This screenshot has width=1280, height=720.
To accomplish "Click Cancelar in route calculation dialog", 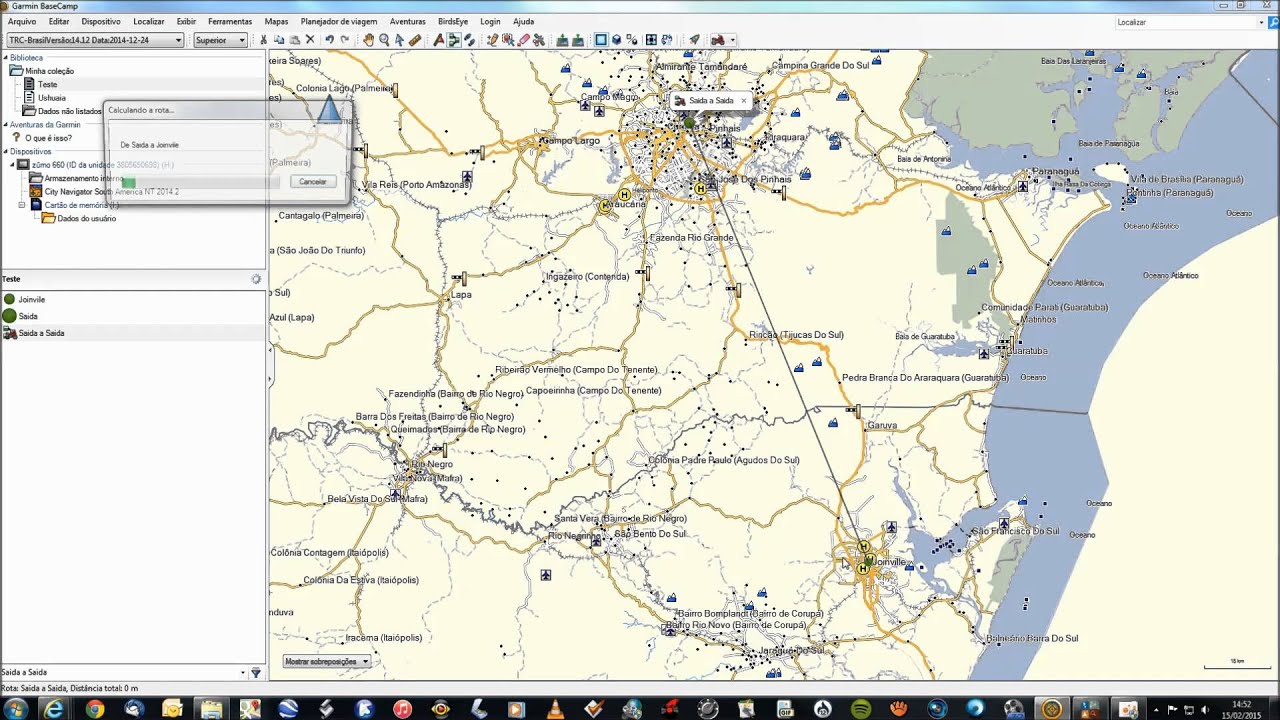I will point(313,182).
